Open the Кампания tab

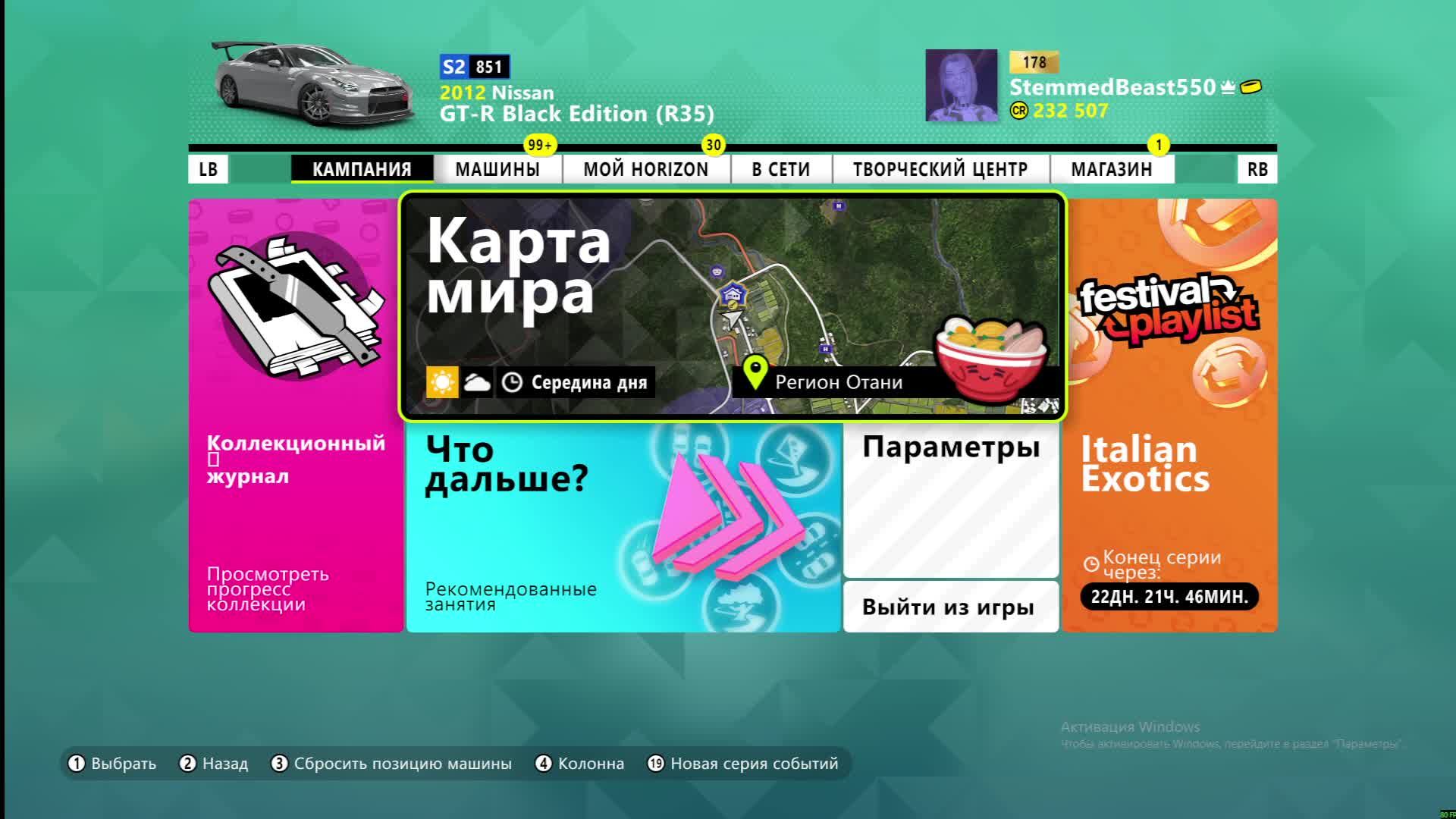[x=362, y=169]
